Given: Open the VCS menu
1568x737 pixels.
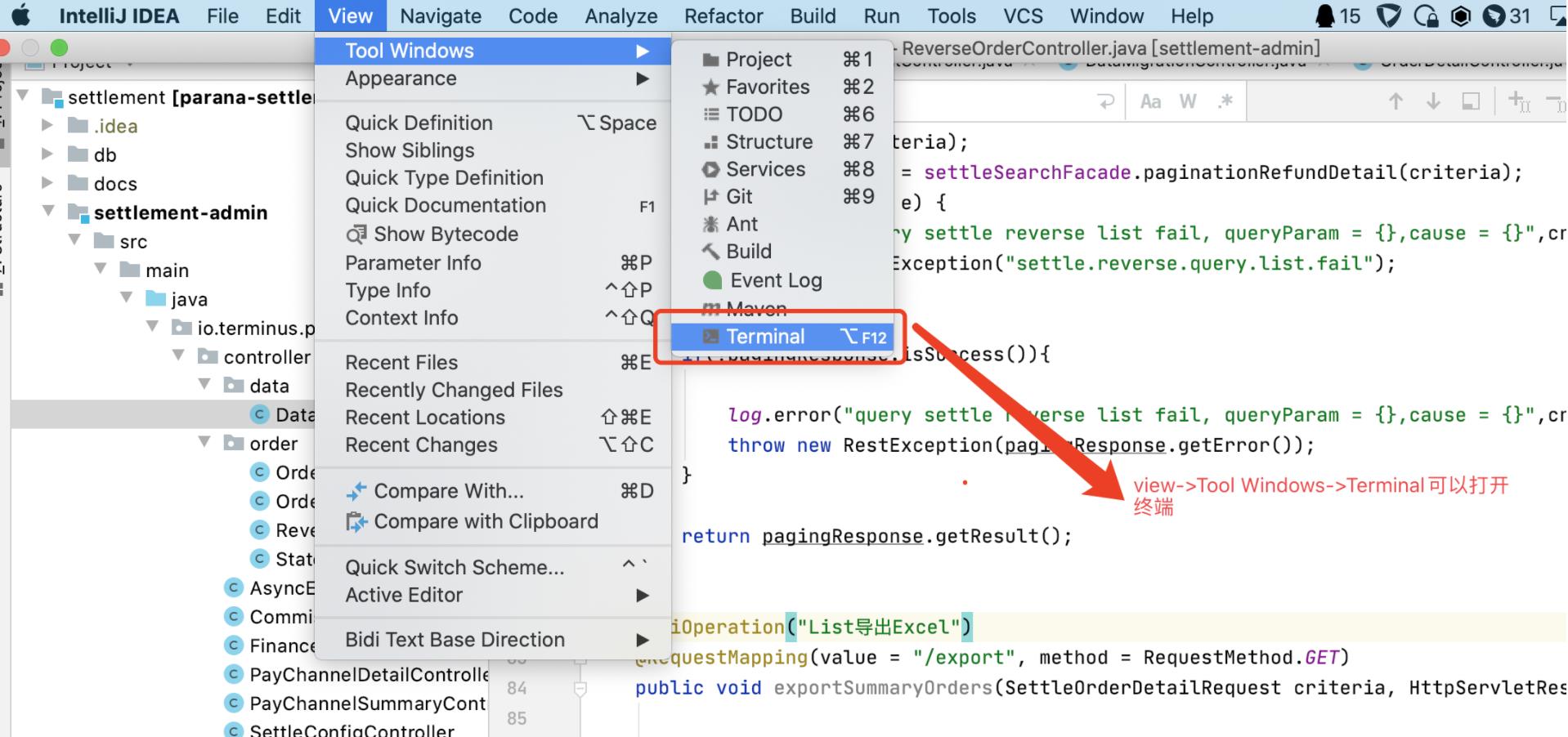Looking at the screenshot, I should click(x=1023, y=16).
